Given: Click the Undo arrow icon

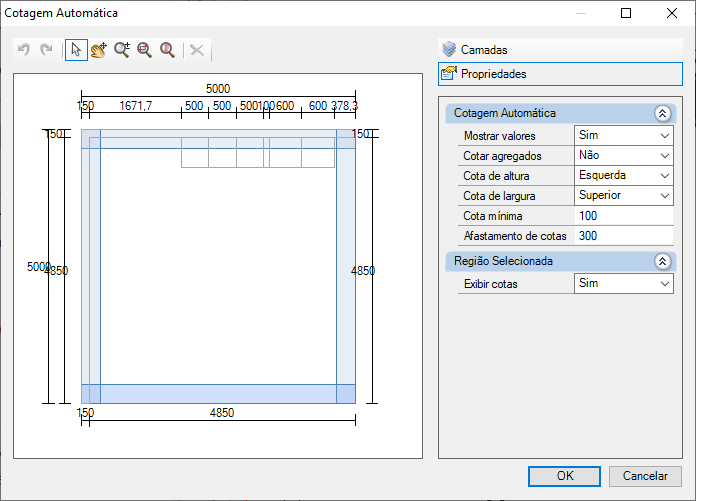Looking at the screenshot, I should (24, 49).
